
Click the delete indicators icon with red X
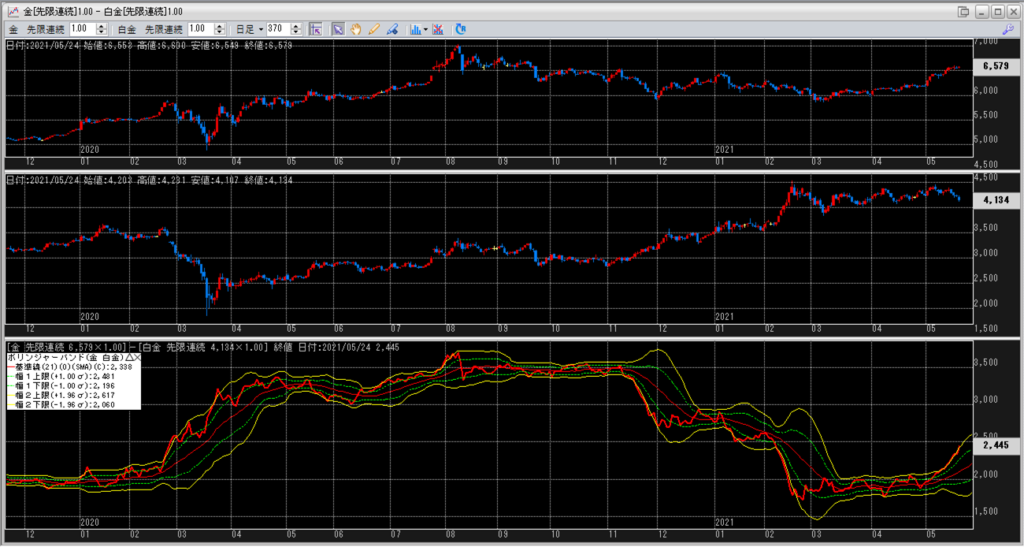(438, 29)
